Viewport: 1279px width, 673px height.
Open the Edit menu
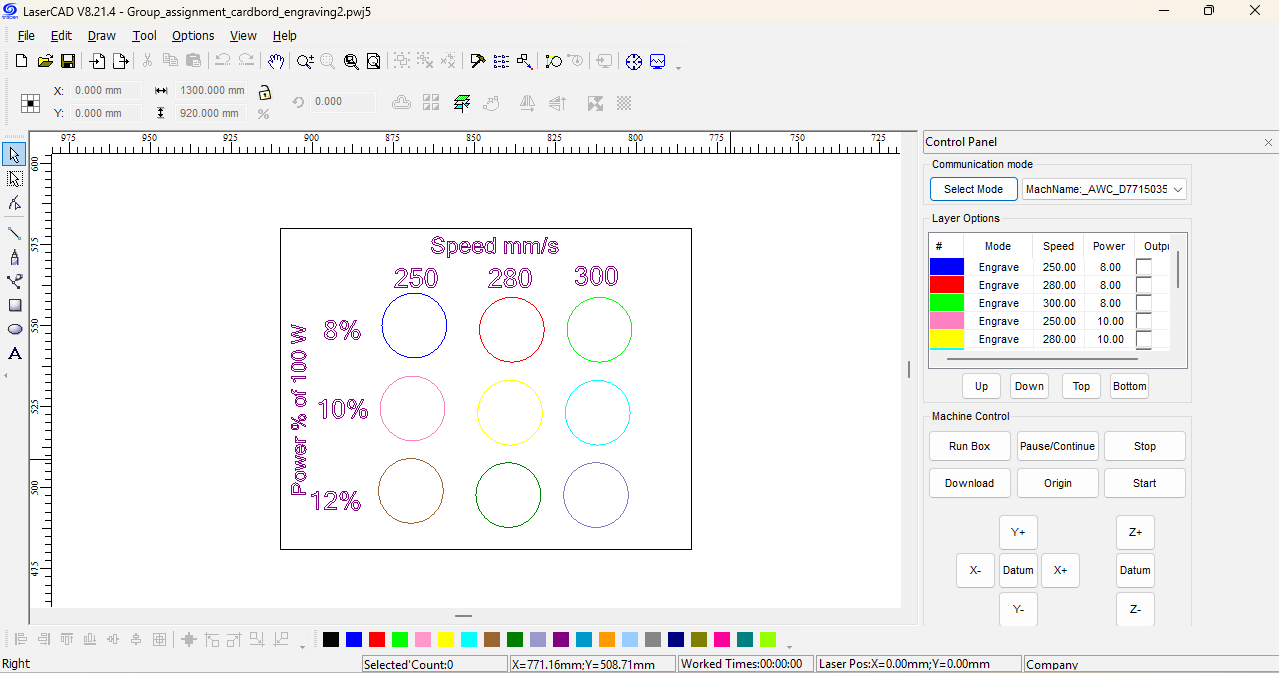point(61,35)
